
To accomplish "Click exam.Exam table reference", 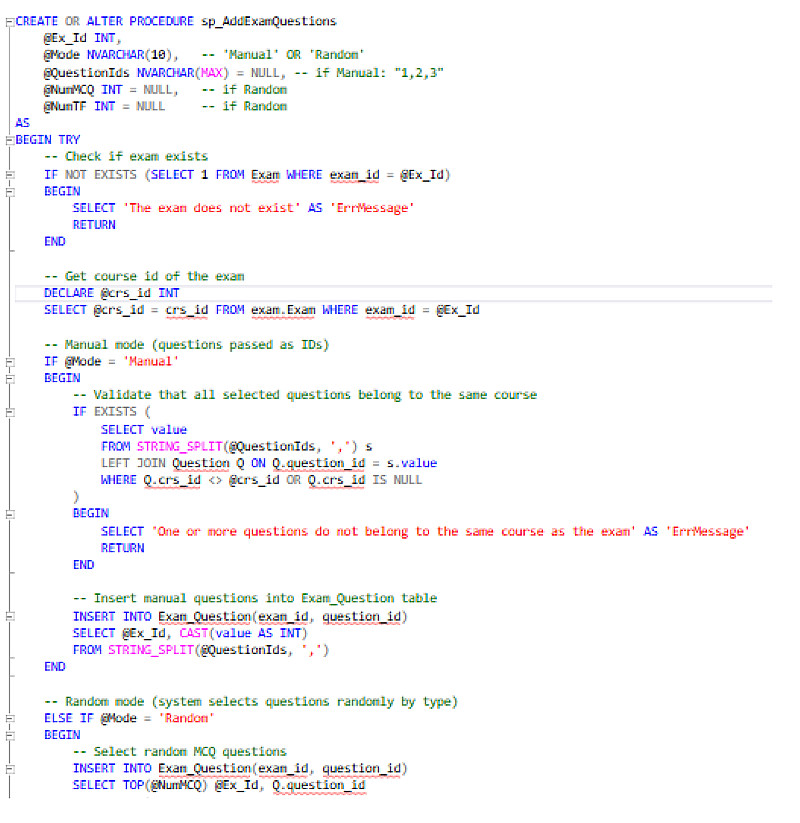I will 283,310.
